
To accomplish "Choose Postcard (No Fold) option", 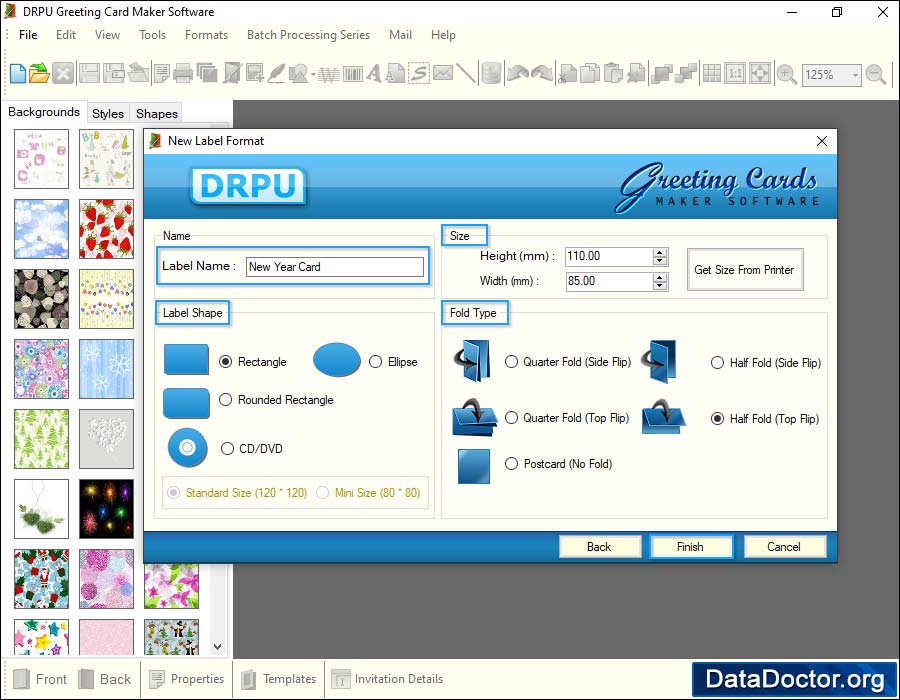I will click(511, 464).
